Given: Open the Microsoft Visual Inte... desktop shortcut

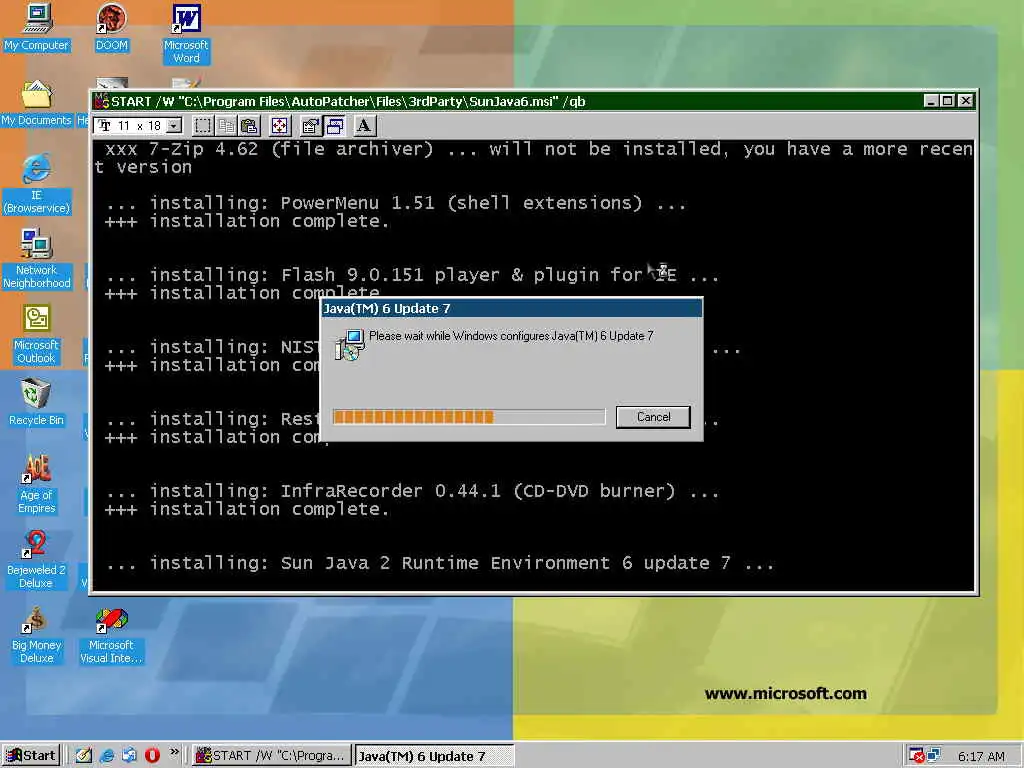Looking at the screenshot, I should pos(112,635).
